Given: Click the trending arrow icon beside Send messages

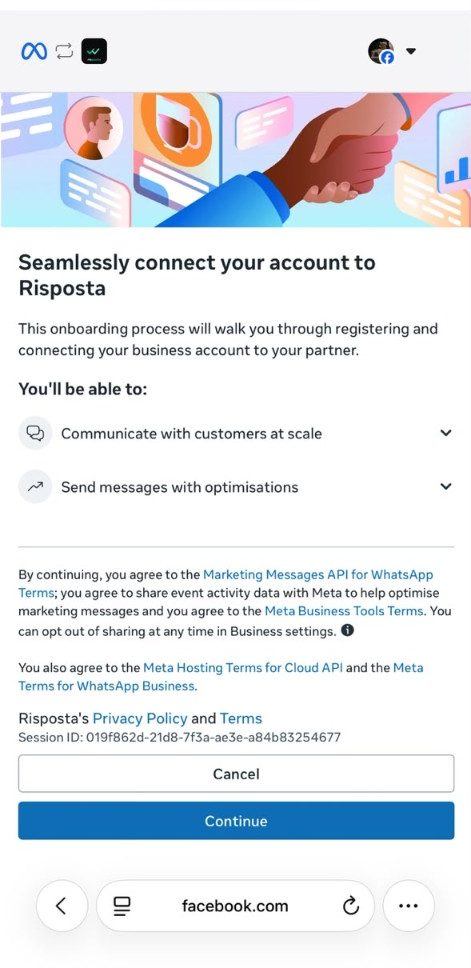Looking at the screenshot, I should [x=35, y=487].
